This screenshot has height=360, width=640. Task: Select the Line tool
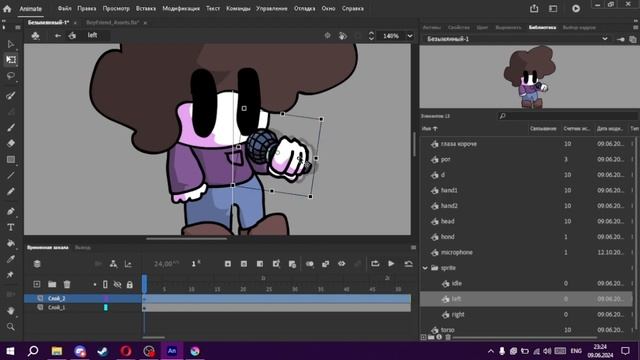coord(11,176)
